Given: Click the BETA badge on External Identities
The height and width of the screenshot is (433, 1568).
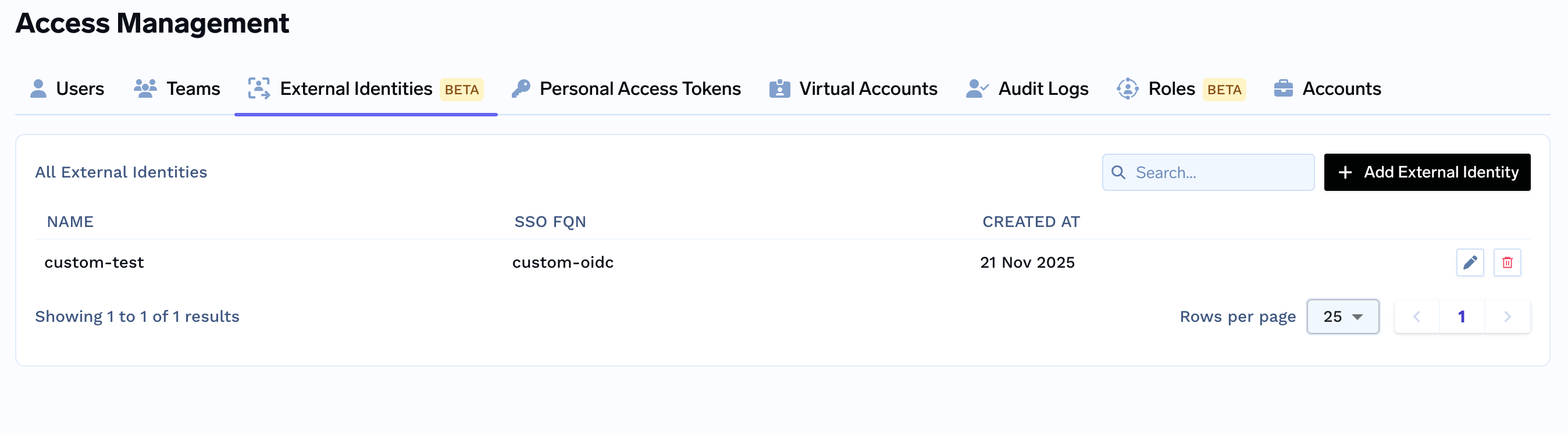Looking at the screenshot, I should (460, 90).
